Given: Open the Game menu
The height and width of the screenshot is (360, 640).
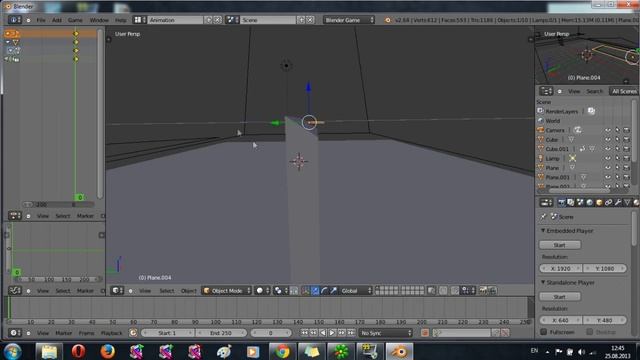Looking at the screenshot, I should tap(75, 20).
